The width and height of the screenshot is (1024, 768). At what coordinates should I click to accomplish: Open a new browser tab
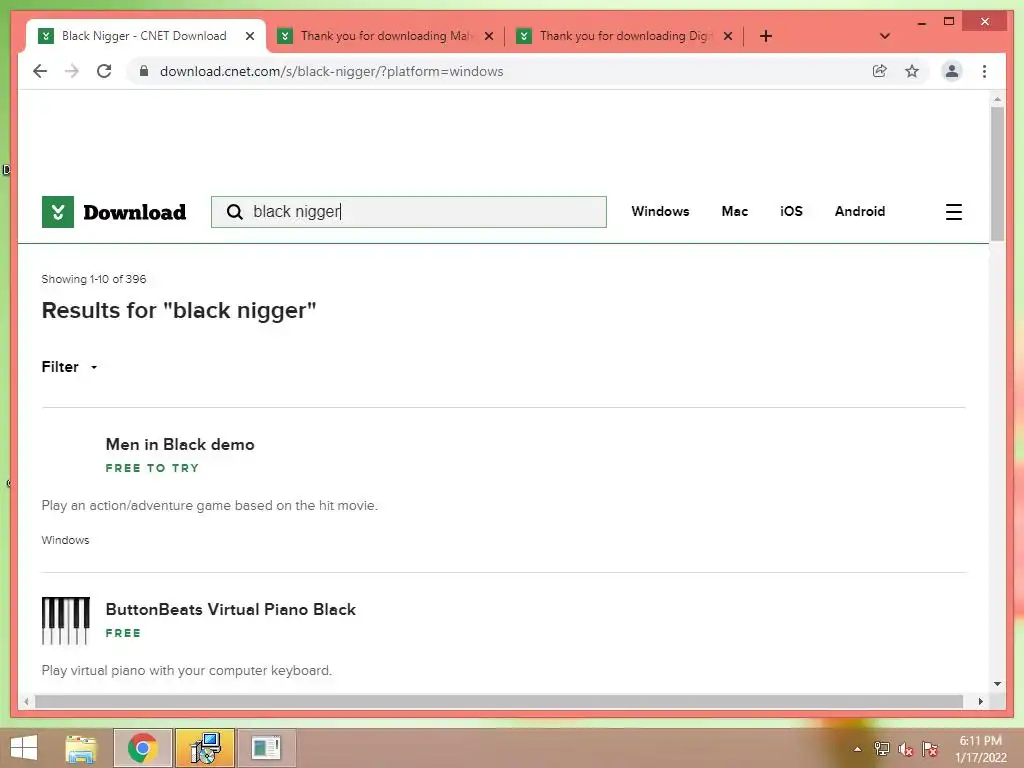click(x=766, y=36)
